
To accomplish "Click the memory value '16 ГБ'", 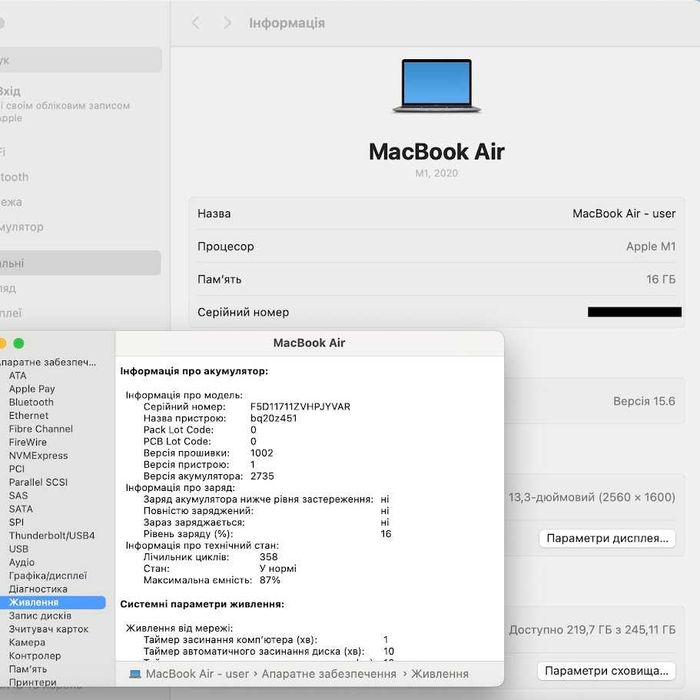I will click(x=661, y=279).
